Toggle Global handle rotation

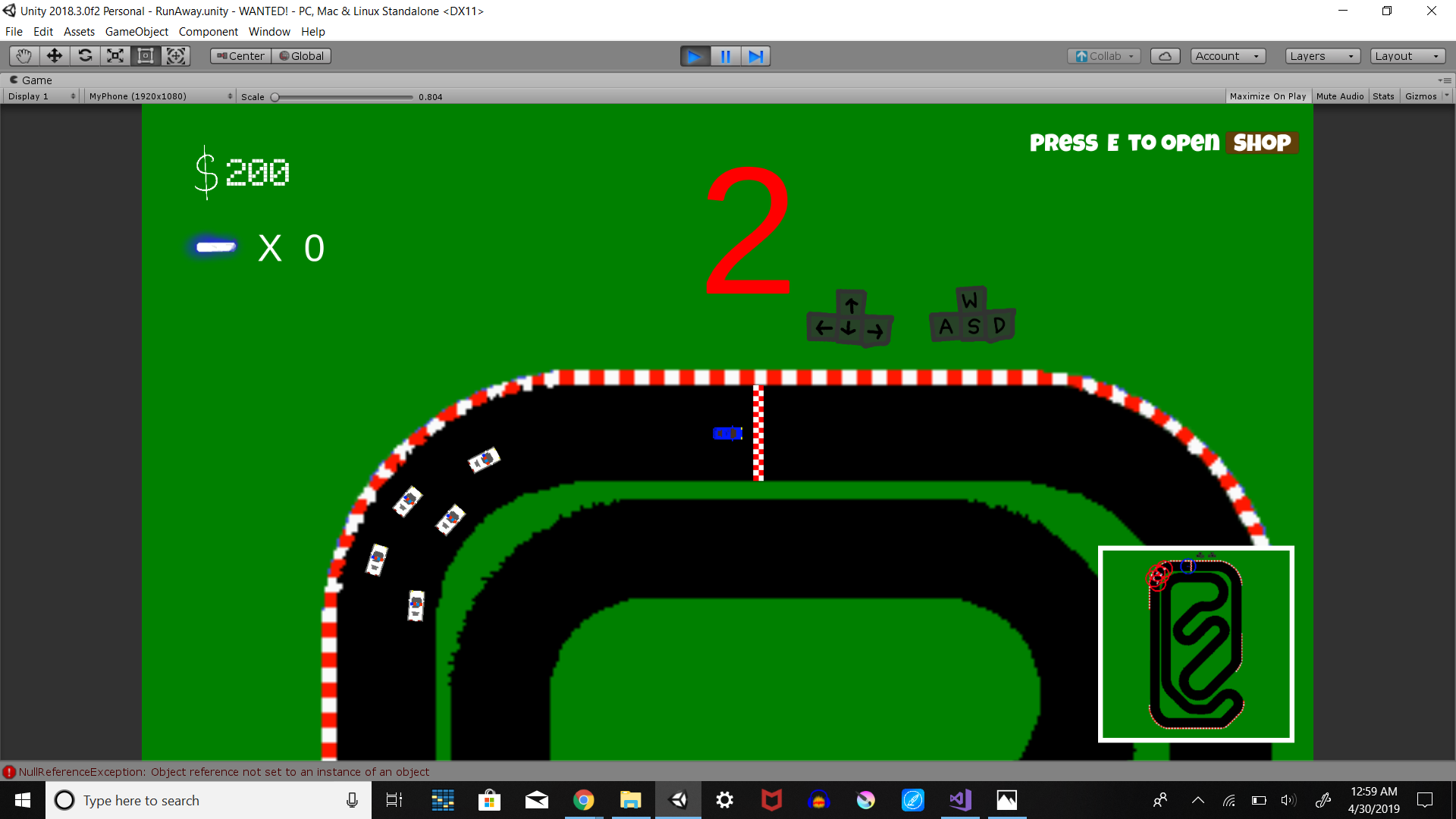click(x=301, y=56)
